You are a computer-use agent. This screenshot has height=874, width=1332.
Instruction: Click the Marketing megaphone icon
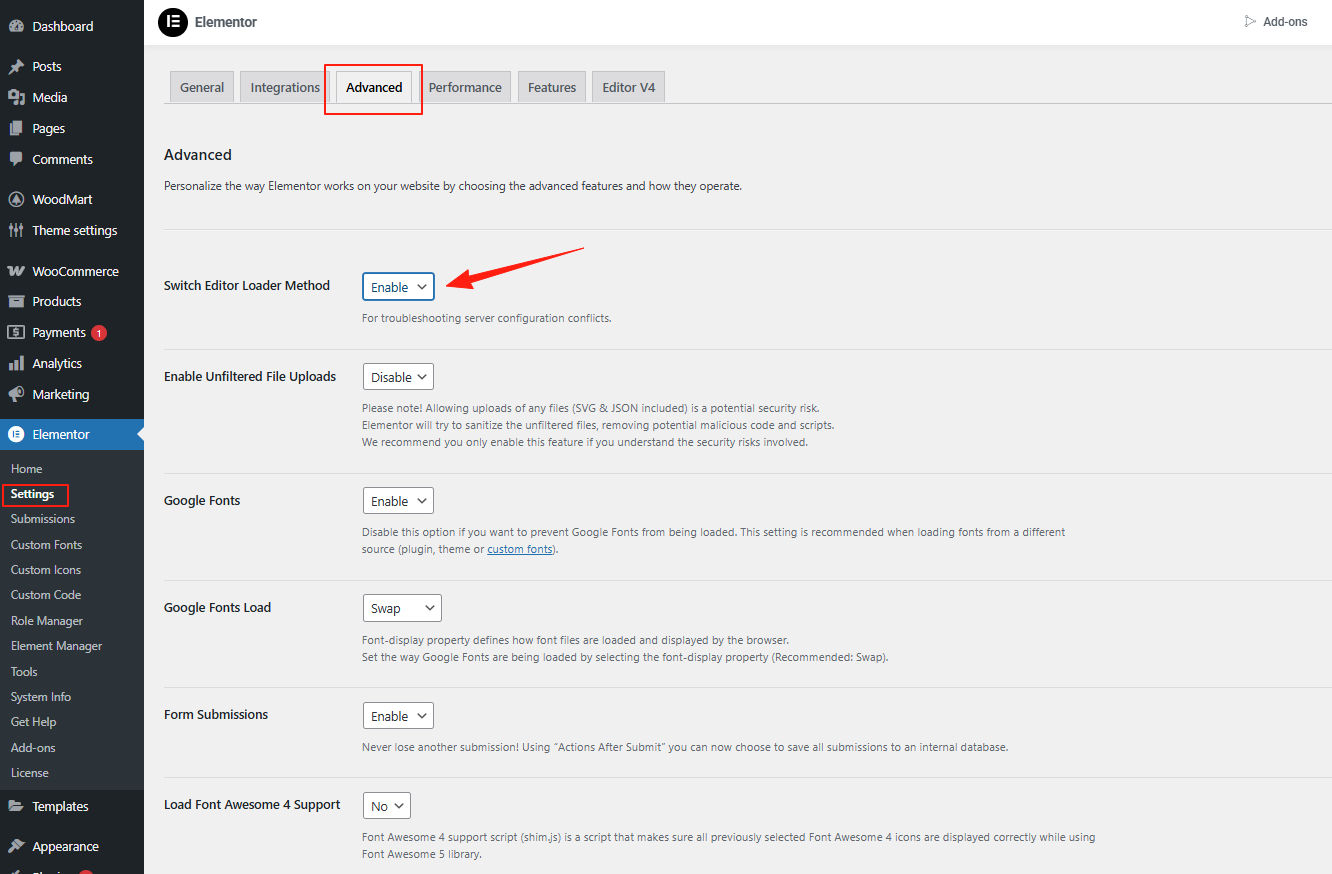[x=16, y=394]
